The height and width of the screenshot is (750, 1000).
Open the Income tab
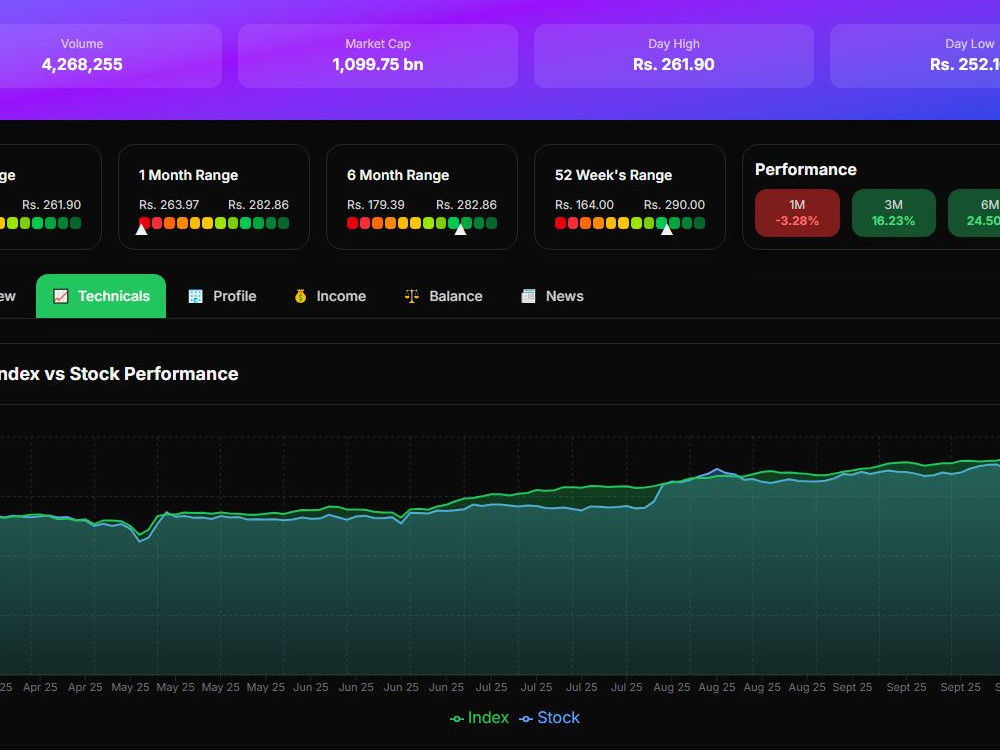click(x=330, y=296)
